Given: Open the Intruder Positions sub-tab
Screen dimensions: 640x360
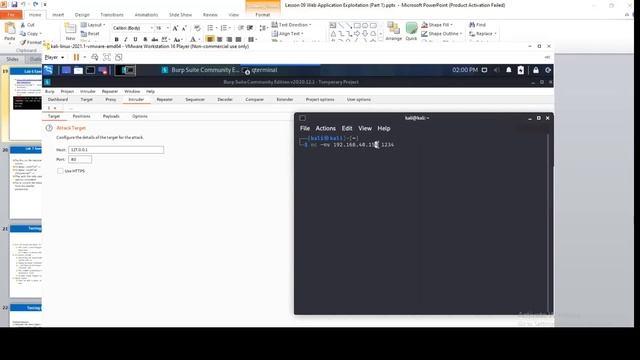Looking at the screenshot, I should click(81, 116).
